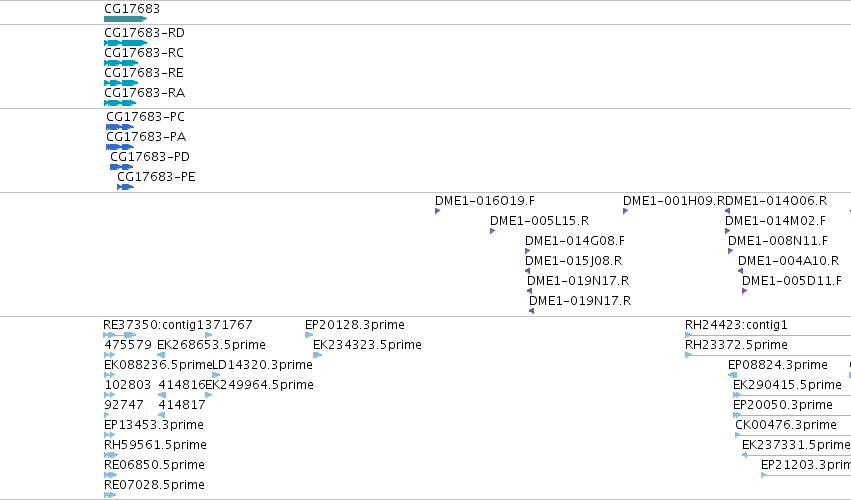Select the DME1-005L15.R triangle marker
The width and height of the screenshot is (851, 500).
click(x=492, y=231)
